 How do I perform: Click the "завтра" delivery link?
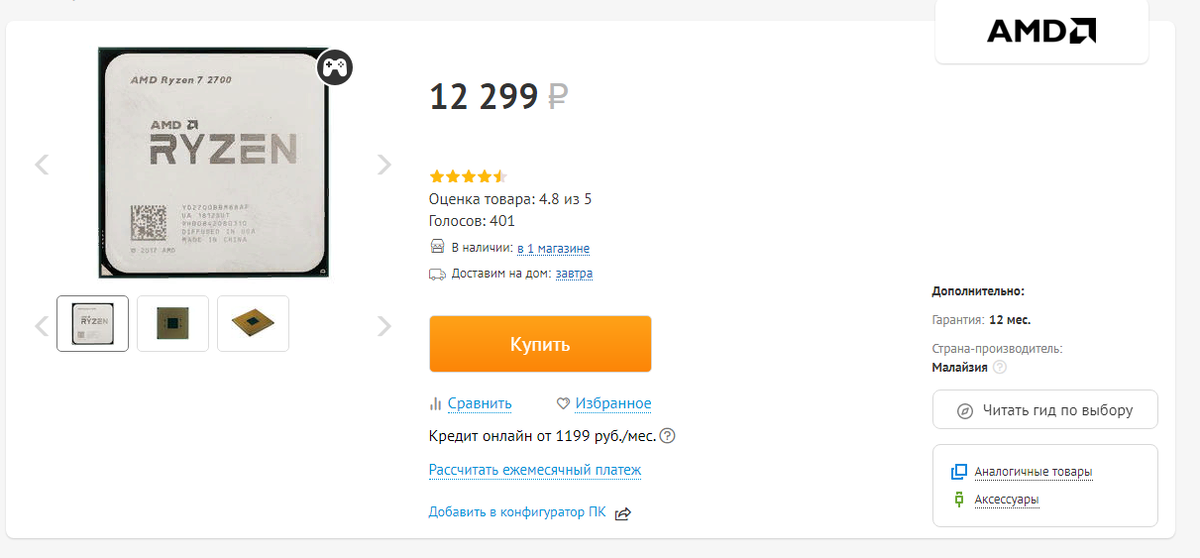click(574, 273)
